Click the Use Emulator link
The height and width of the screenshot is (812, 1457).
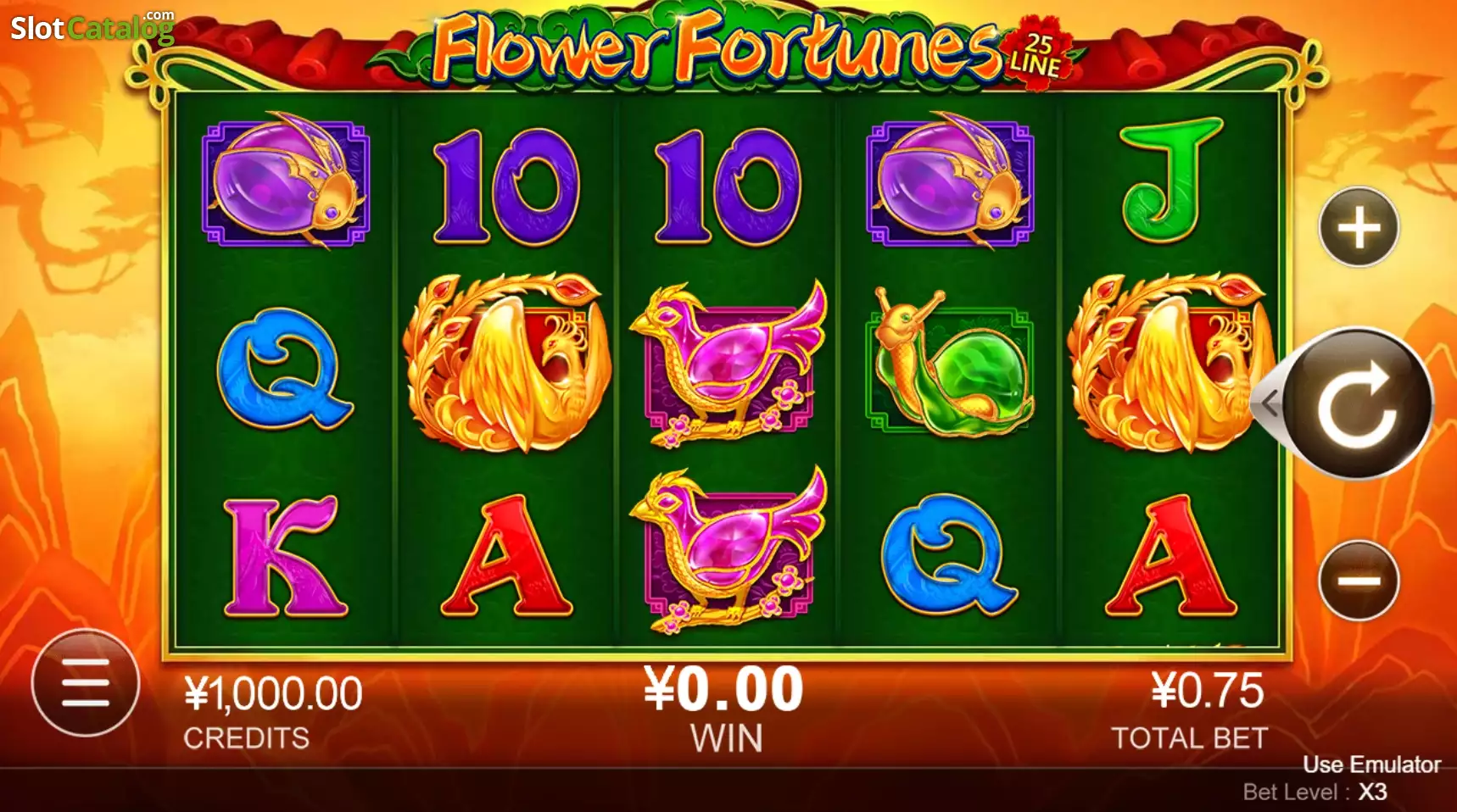[x=1371, y=765]
